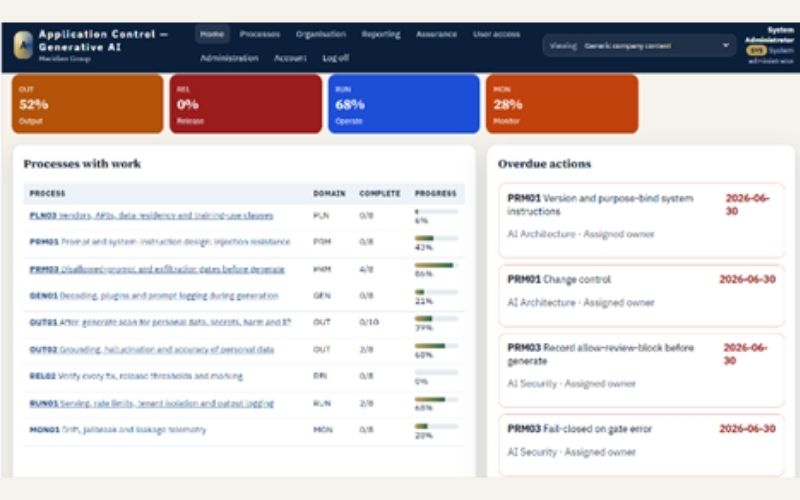
Task: Open the Administration menu item
Action: click(229, 58)
